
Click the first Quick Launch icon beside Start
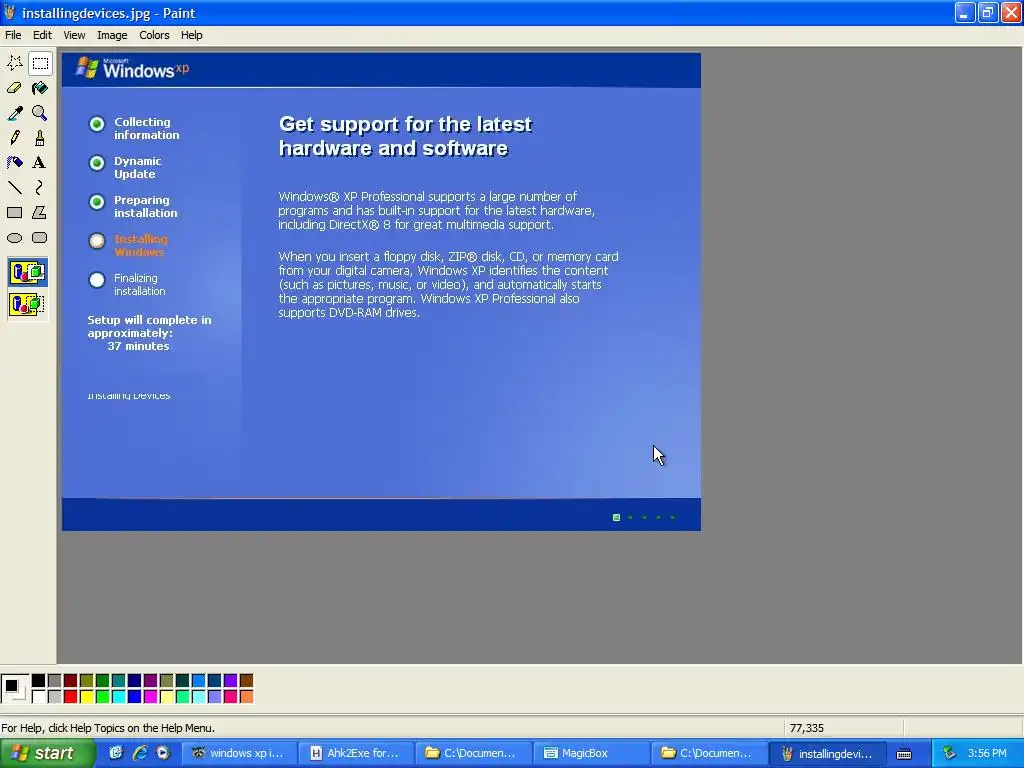click(x=116, y=753)
